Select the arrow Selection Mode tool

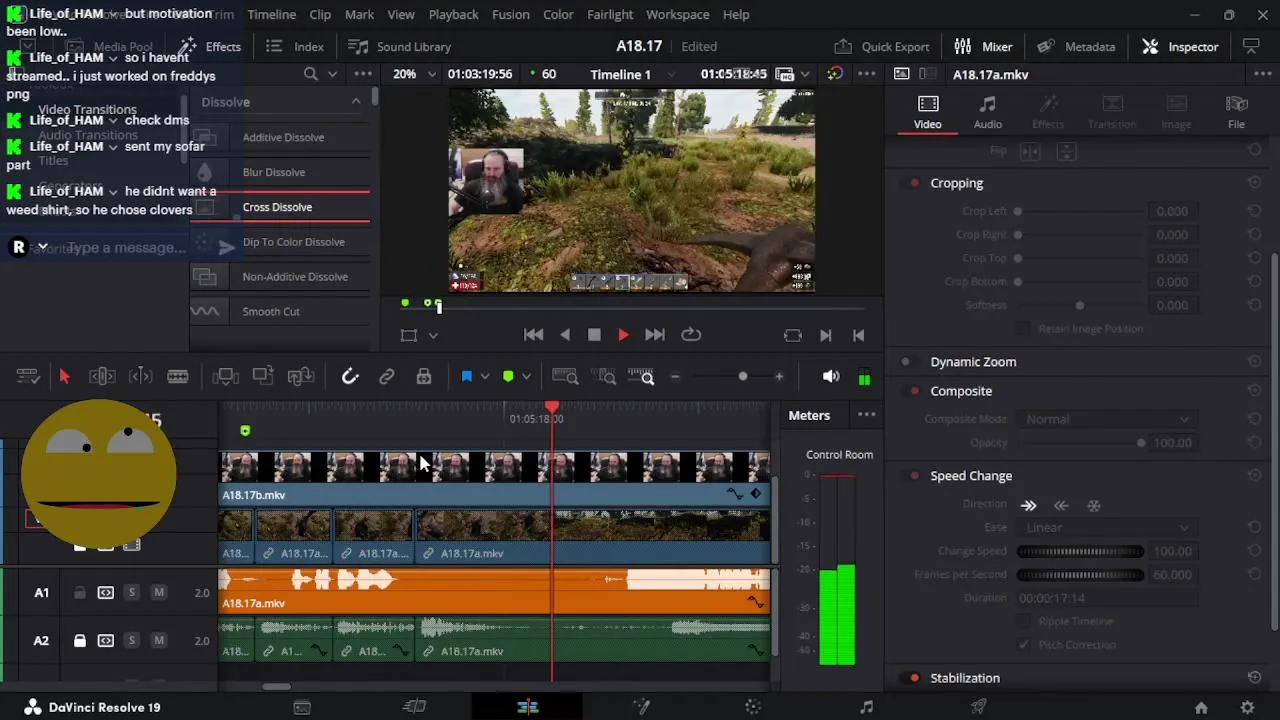[x=65, y=376]
